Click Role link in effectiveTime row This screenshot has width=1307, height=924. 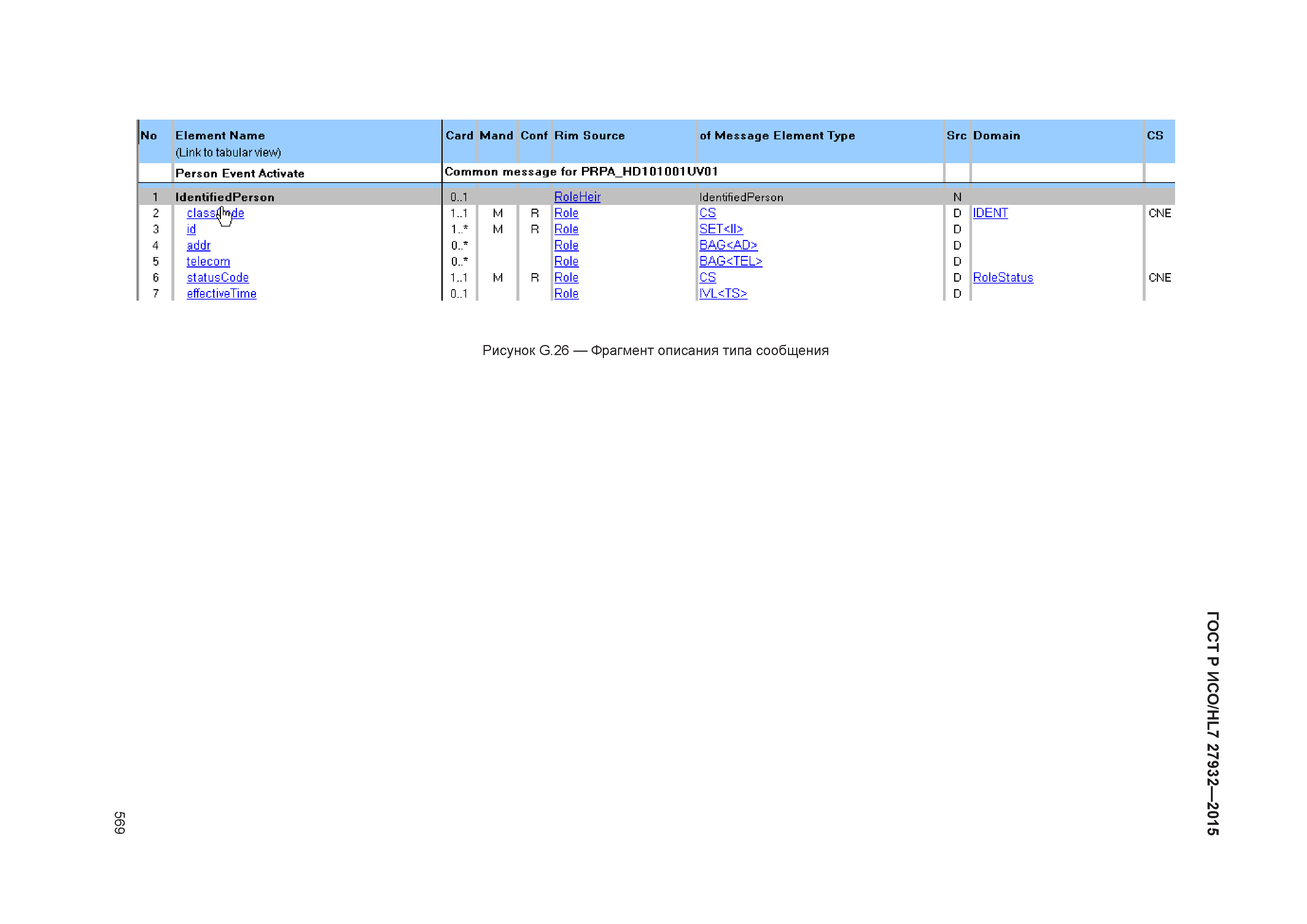coord(566,294)
